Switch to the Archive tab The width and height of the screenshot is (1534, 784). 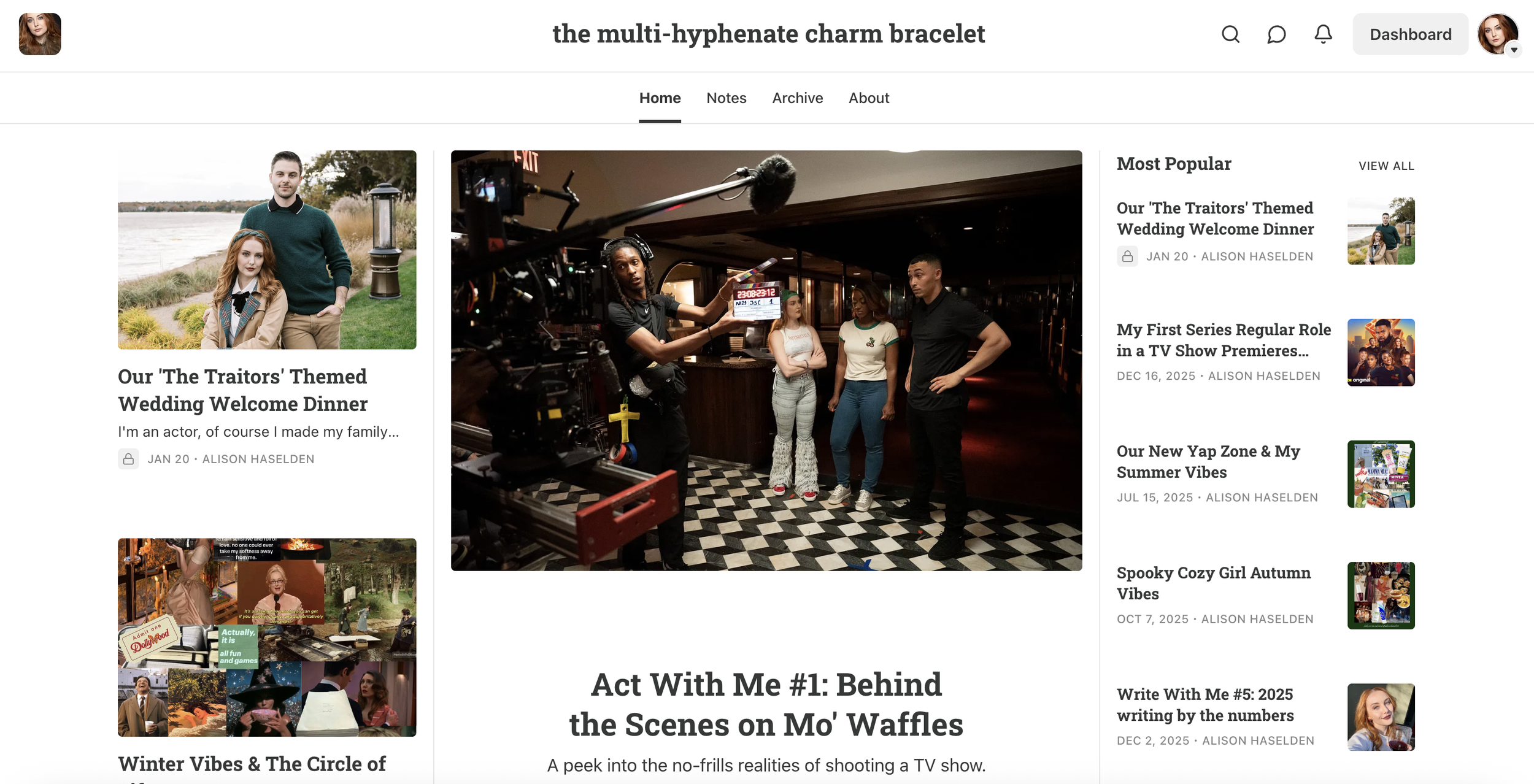click(797, 98)
